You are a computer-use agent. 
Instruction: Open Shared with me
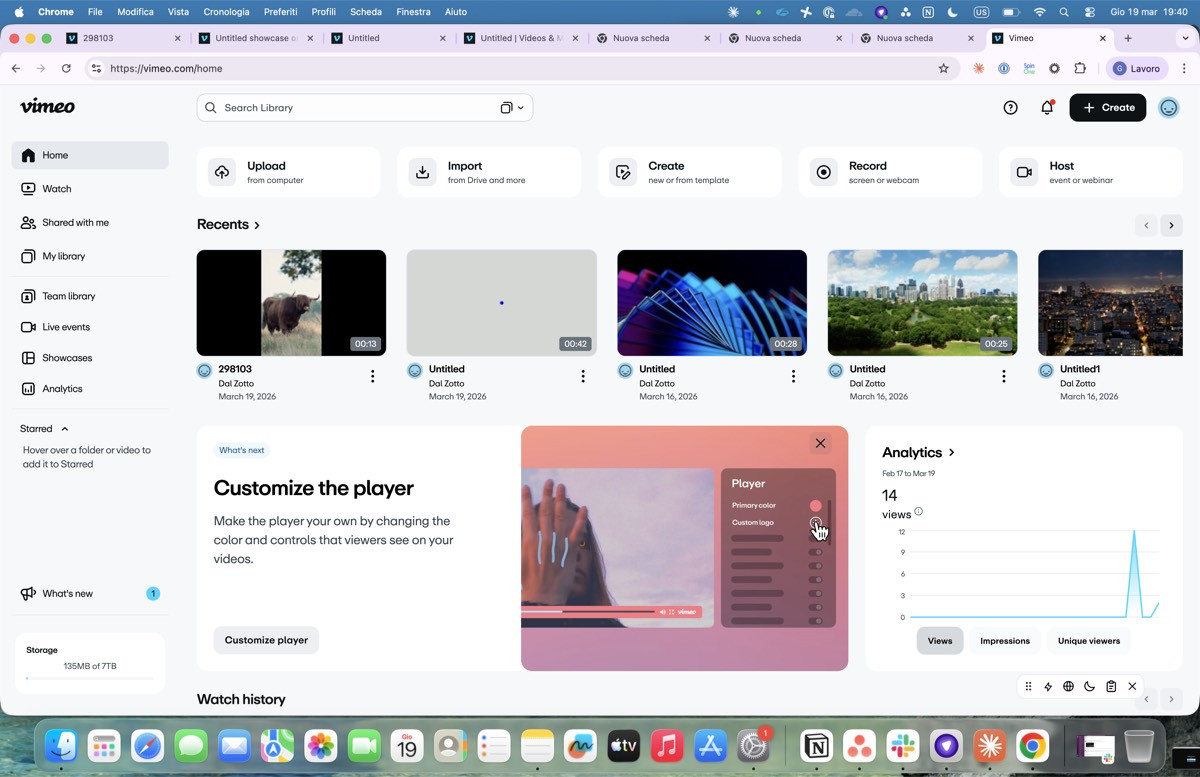[90, 223]
